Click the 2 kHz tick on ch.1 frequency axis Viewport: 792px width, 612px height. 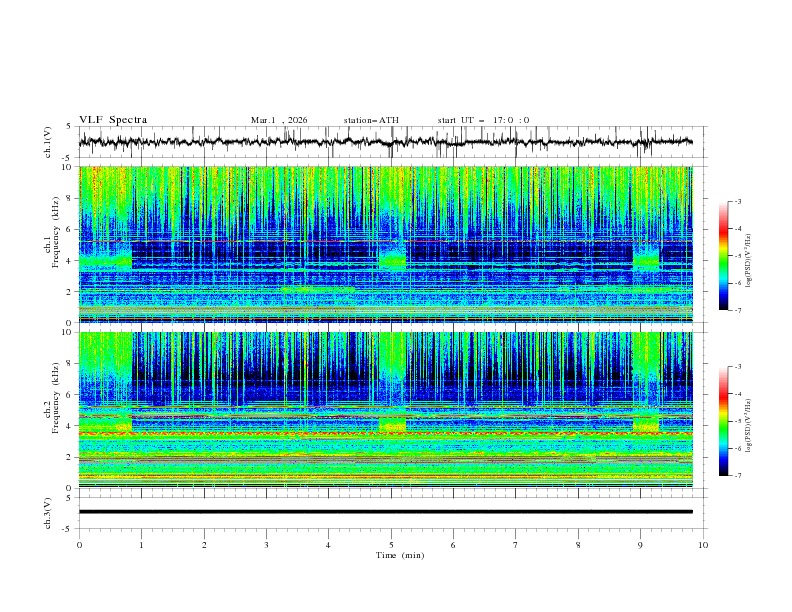[x=69, y=292]
